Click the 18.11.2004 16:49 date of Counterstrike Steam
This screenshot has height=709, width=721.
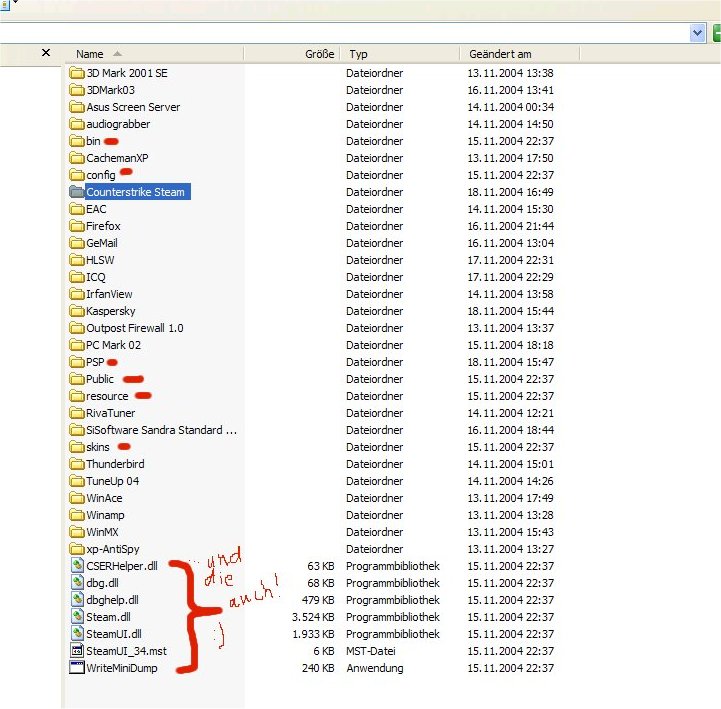tap(510, 192)
